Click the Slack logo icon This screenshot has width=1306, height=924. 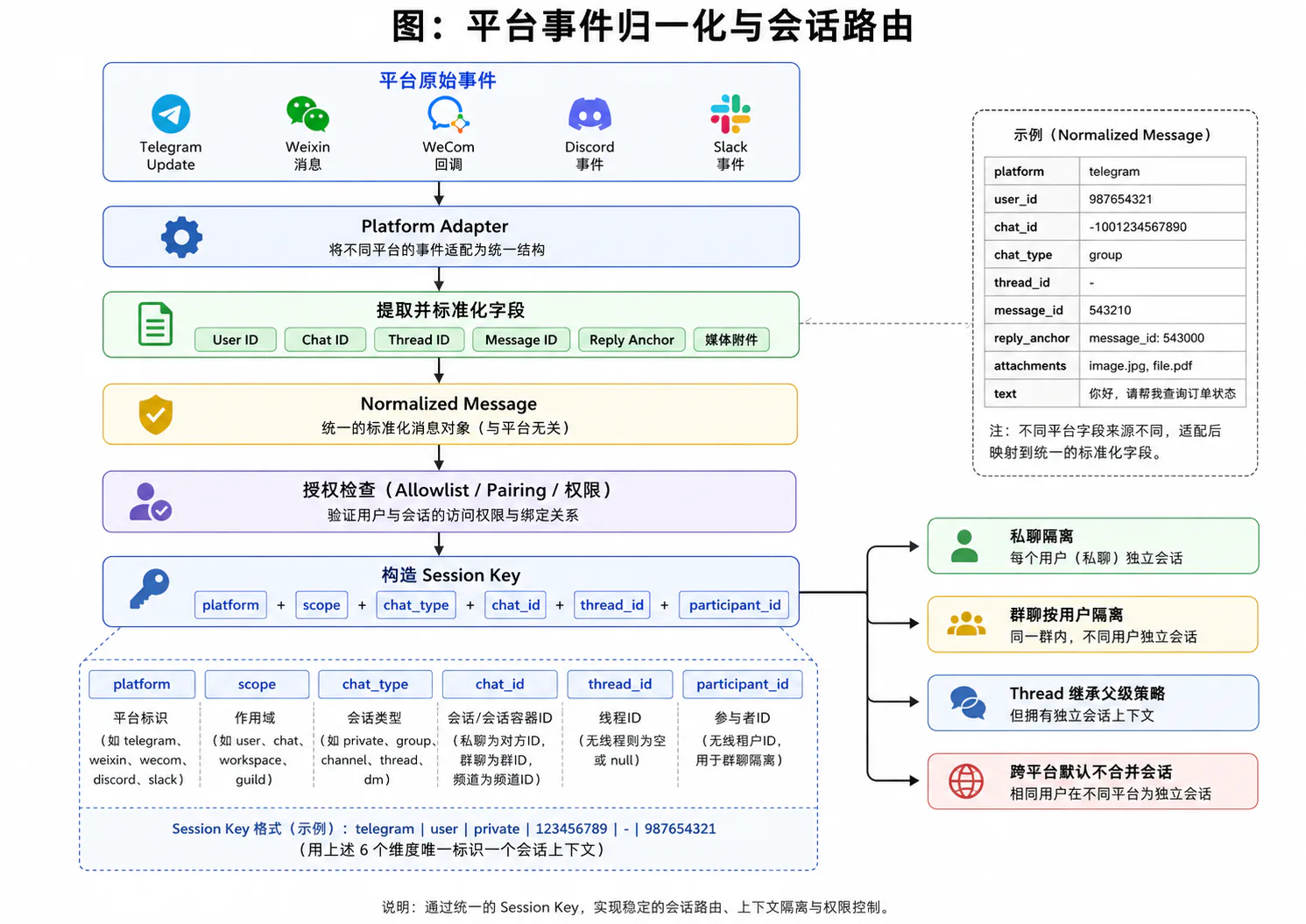coord(731,114)
